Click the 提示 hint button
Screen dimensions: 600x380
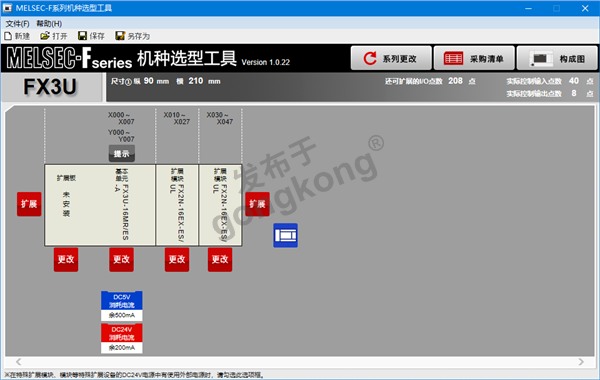click(122, 153)
